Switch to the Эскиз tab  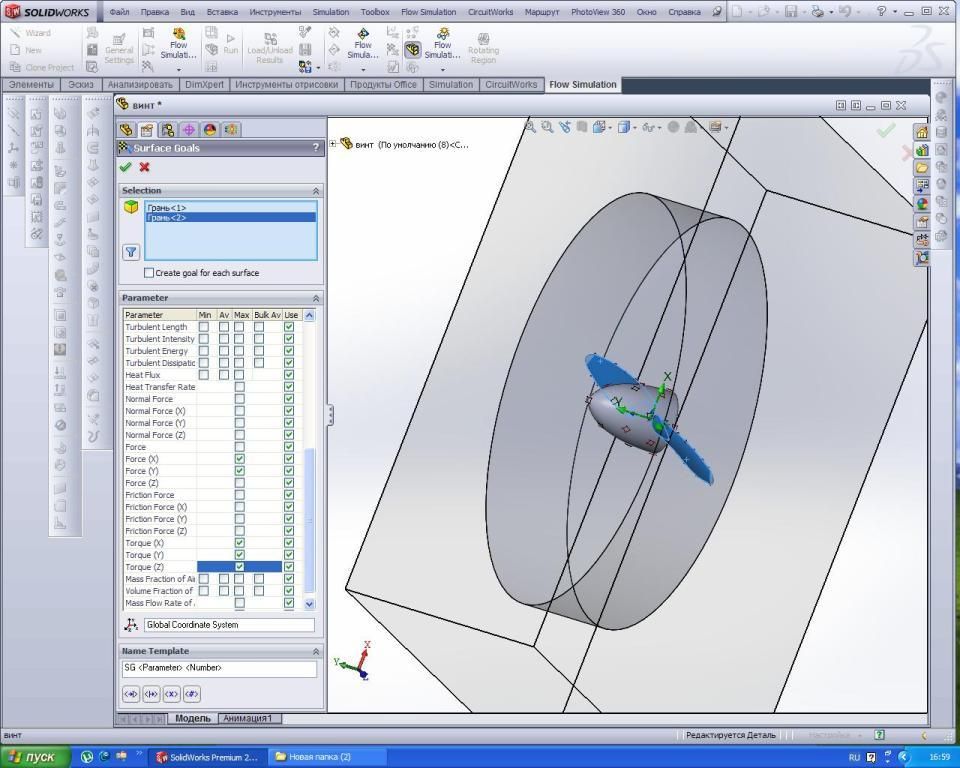[81, 85]
